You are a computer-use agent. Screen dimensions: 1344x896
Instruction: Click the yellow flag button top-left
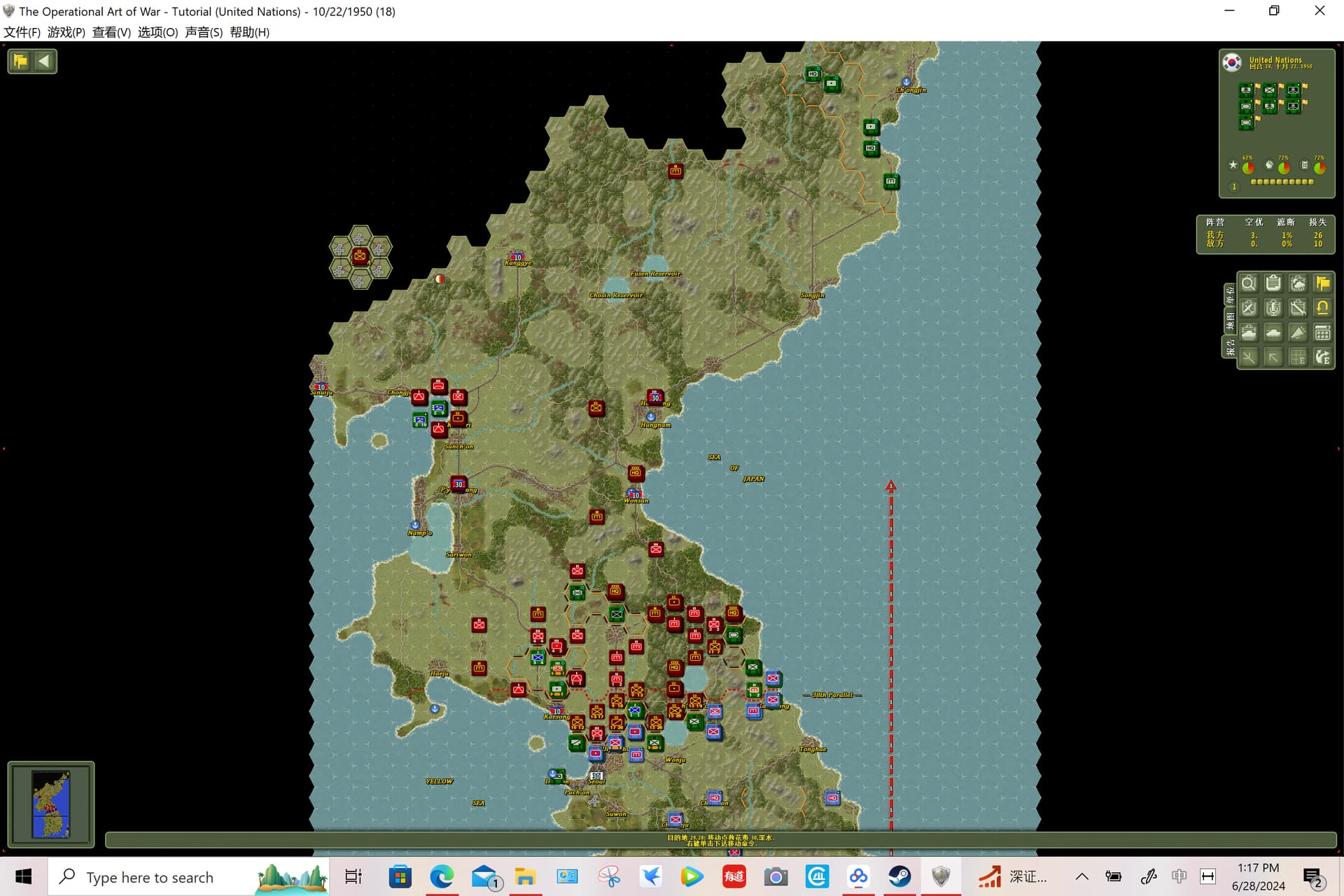tap(20, 61)
